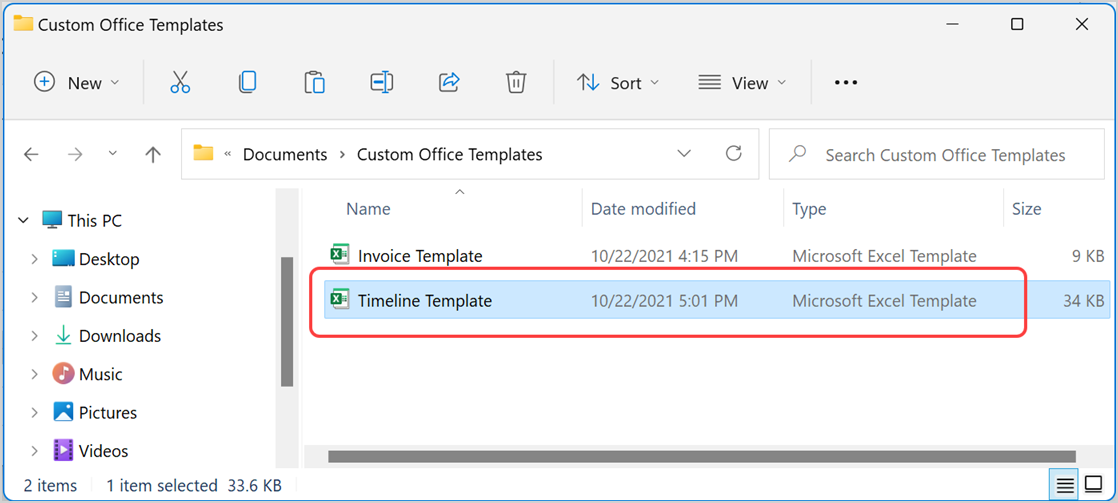This screenshot has height=503, width=1118.
Task: Open the View layout menu
Action: point(742,83)
